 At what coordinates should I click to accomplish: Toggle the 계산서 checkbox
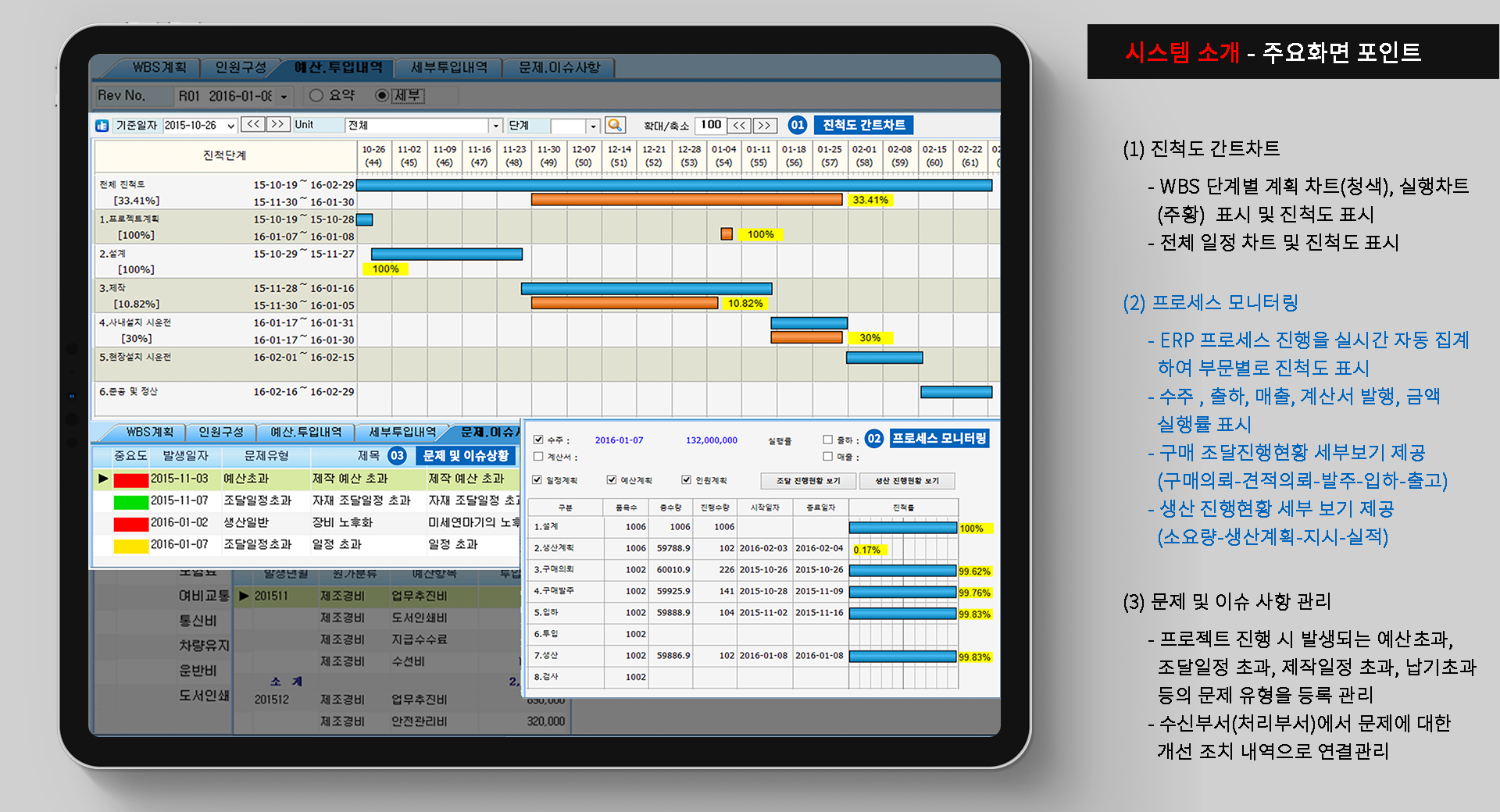538,457
